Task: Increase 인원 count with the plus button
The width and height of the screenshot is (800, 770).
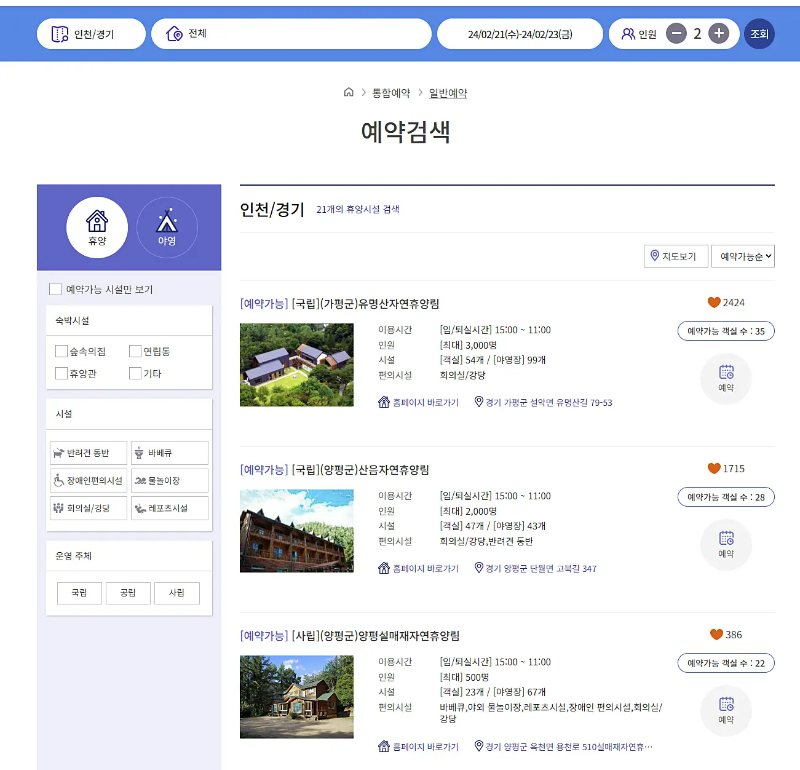Action: [719, 33]
